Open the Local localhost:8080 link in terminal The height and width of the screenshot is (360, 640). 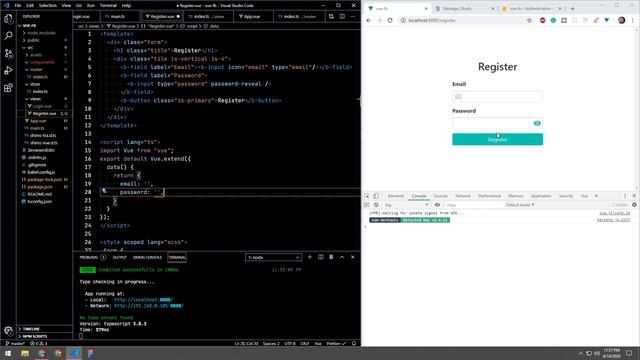click(x=143, y=300)
